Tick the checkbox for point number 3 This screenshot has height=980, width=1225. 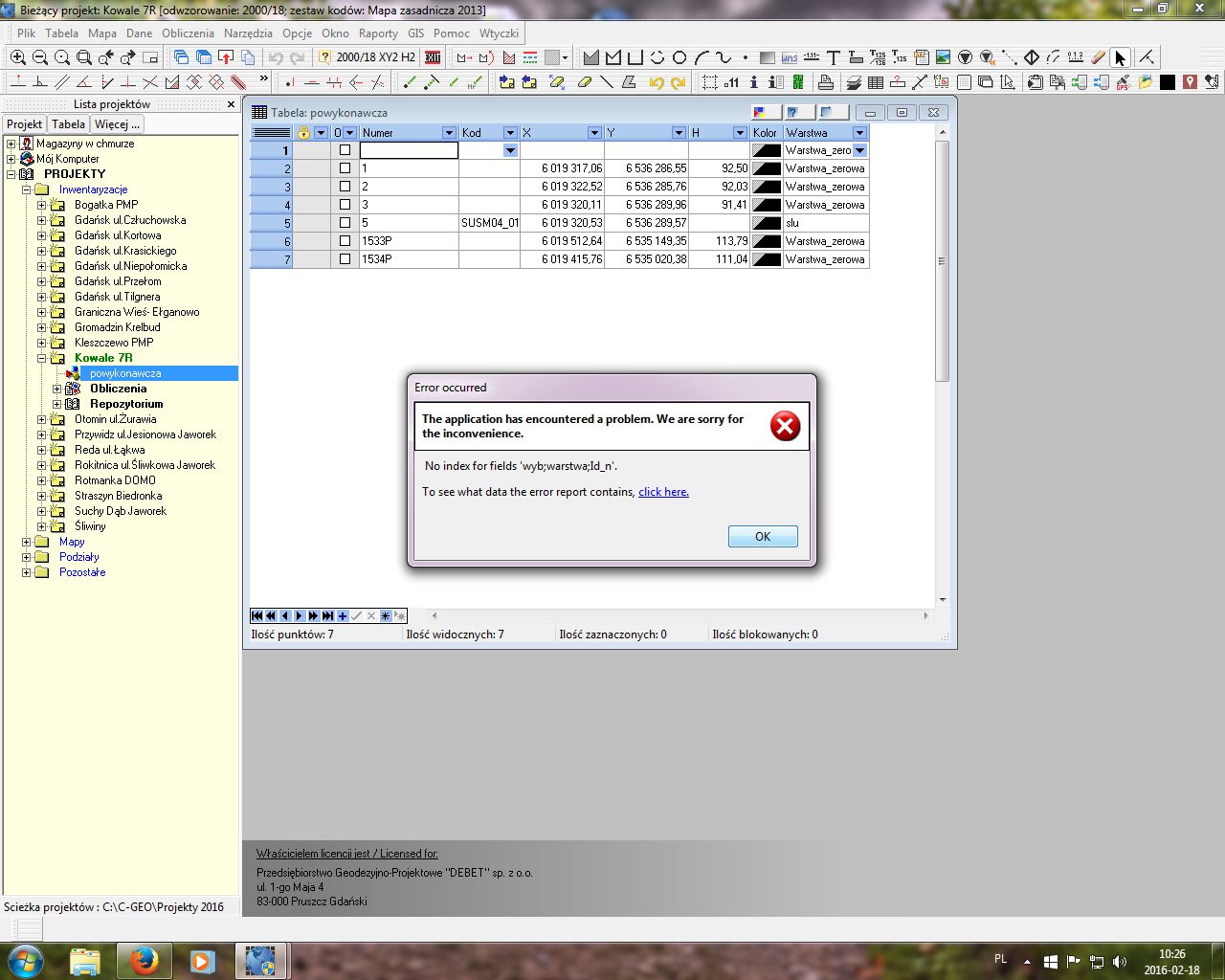(x=345, y=205)
